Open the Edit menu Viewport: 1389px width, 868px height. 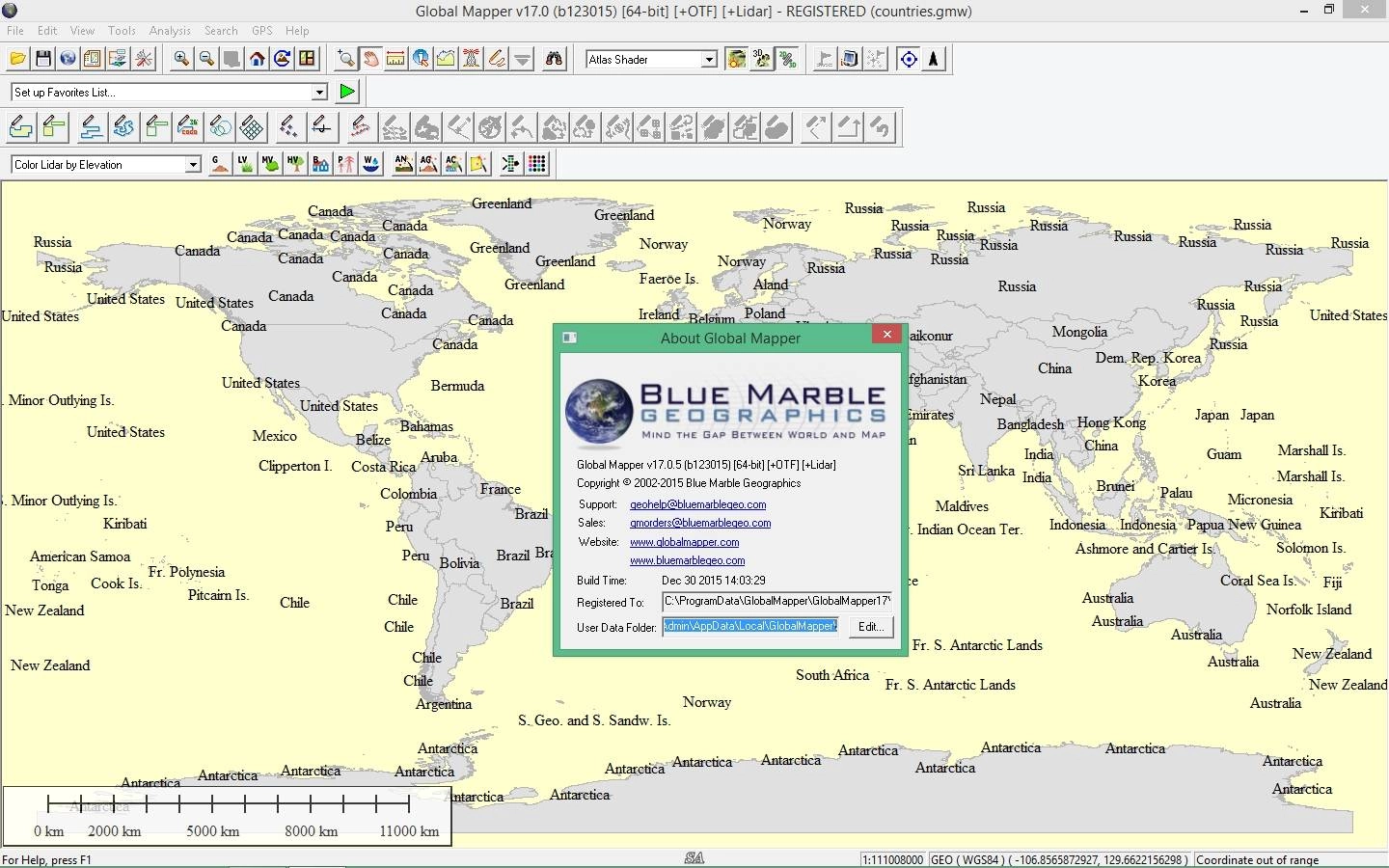(47, 31)
